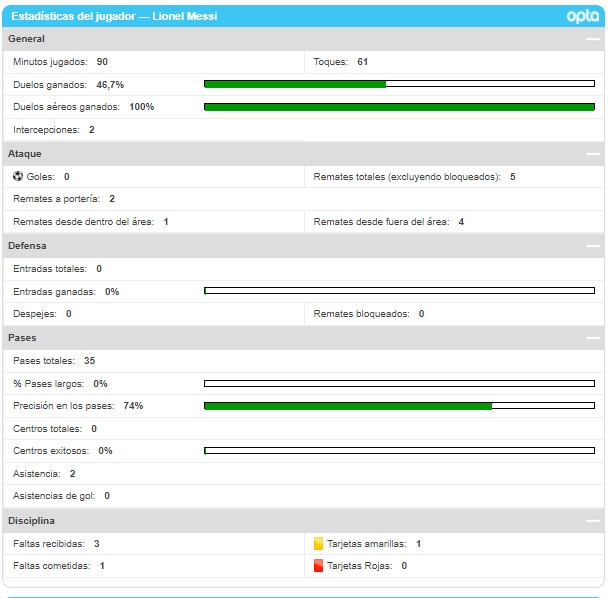Screen dimensions: 612x598
Task: Click the Faltas recibidas stat
Action: click(56, 543)
